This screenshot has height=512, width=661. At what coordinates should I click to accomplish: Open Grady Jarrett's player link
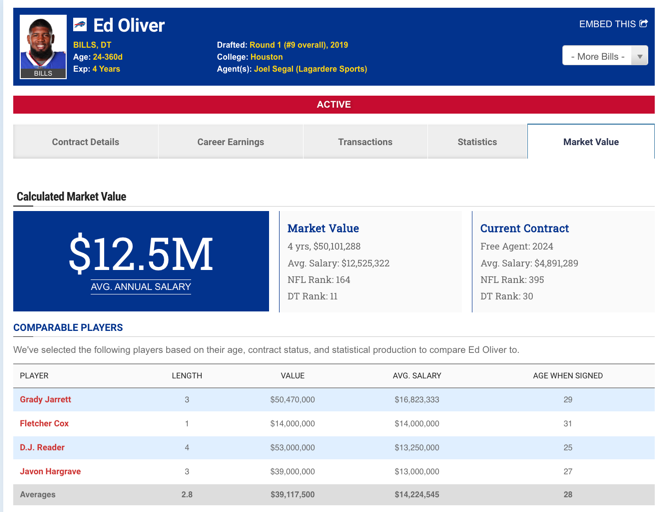tap(46, 399)
